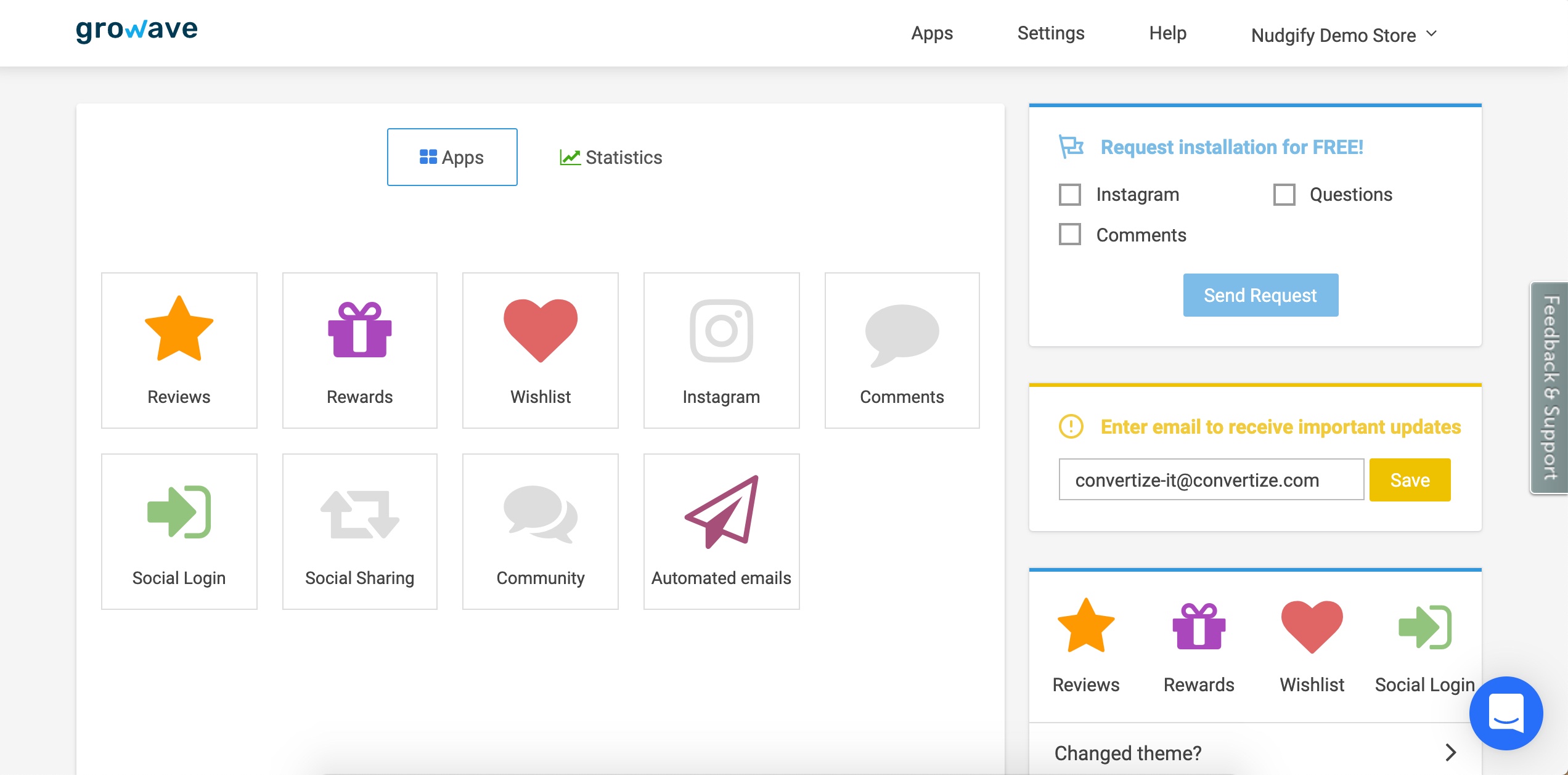The image size is (1568, 775).
Task: Save the notification email address
Action: (x=1410, y=480)
